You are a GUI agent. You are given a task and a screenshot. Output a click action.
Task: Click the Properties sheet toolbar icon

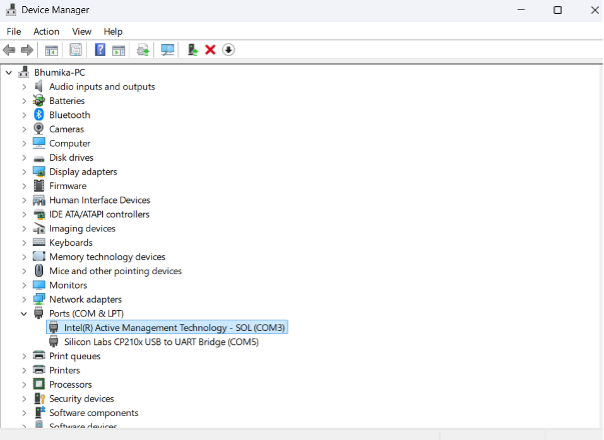coord(76,50)
